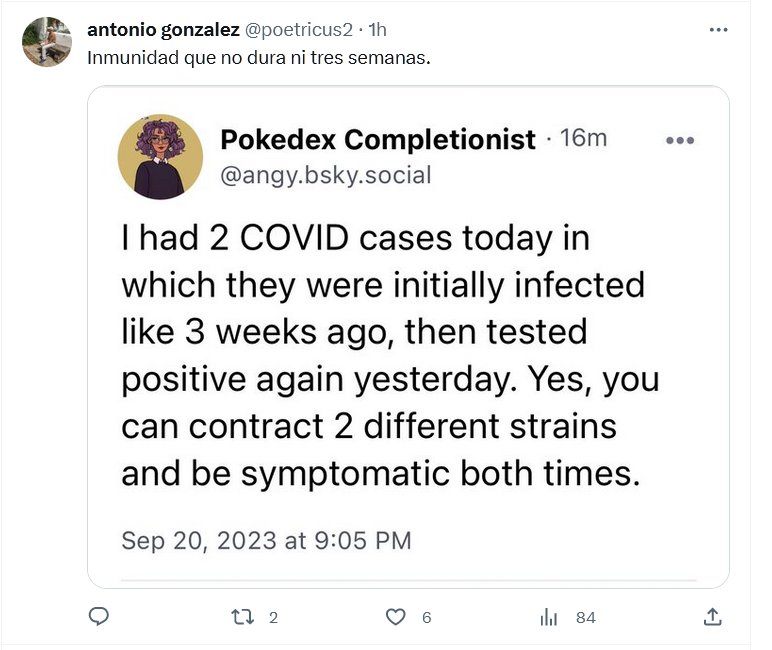The height and width of the screenshot is (650, 772).
Task: Click the 16m timestamp in quoted post
Action: [584, 139]
